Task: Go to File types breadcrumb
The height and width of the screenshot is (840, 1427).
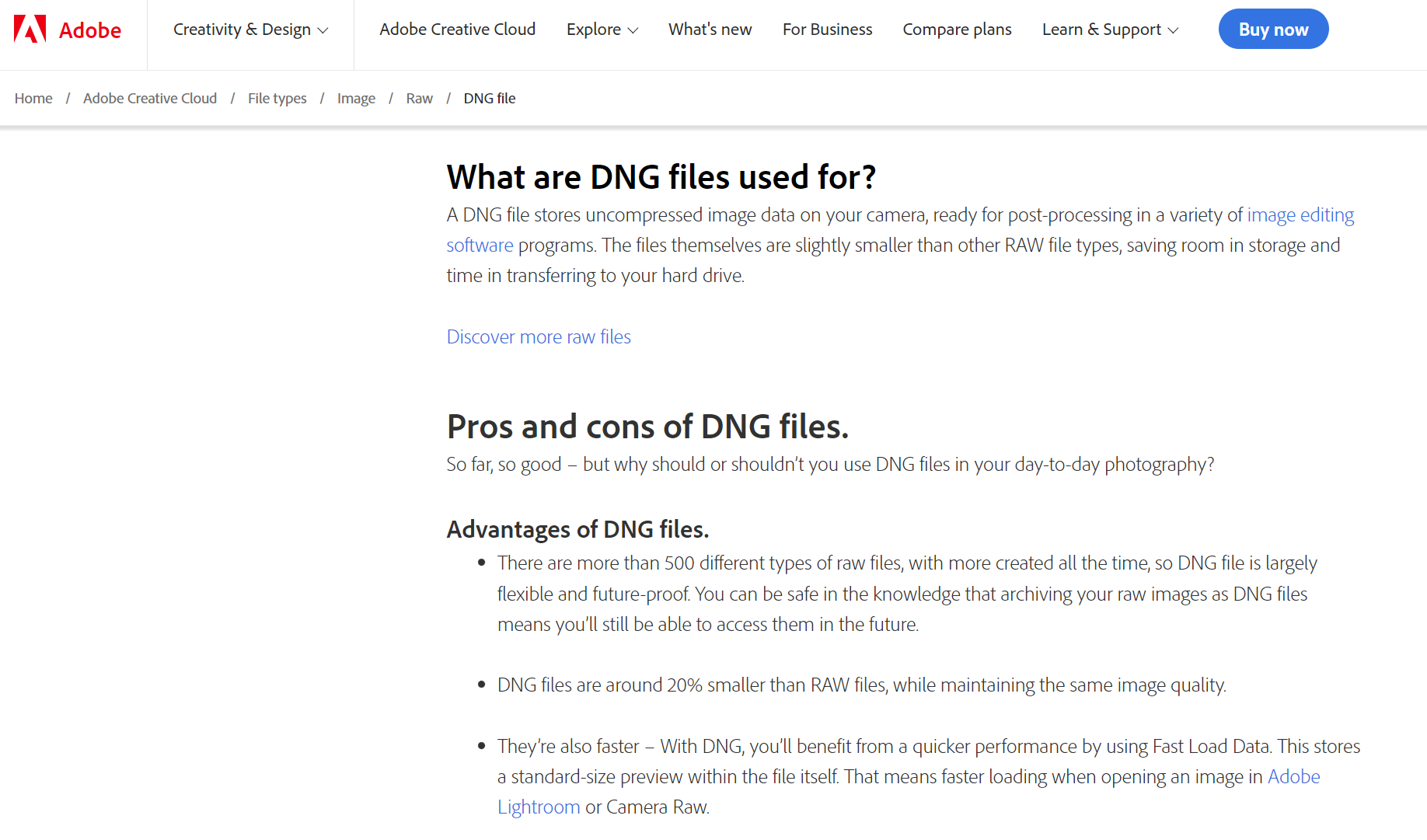Action: [277, 98]
